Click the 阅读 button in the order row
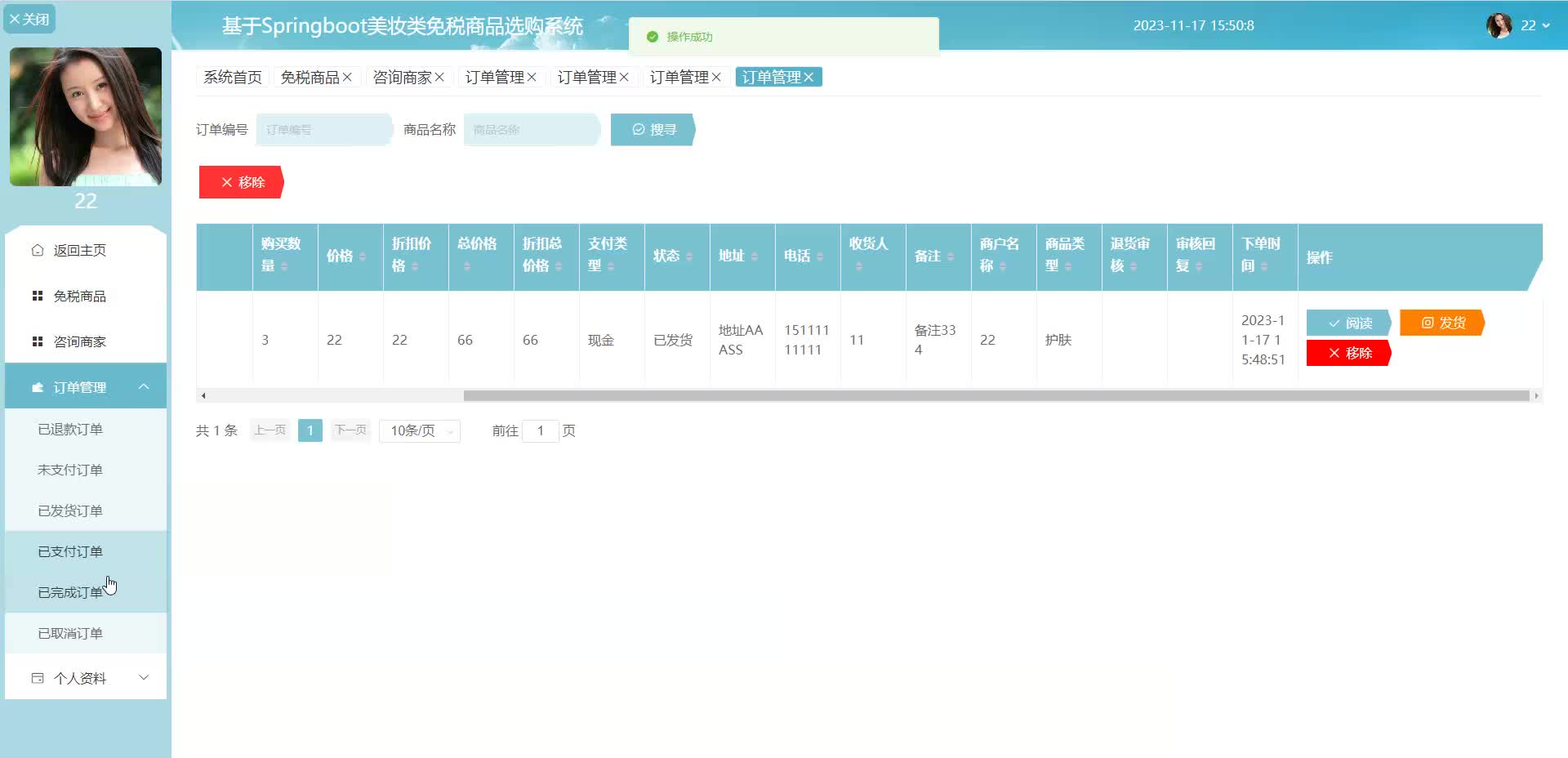 coord(1348,323)
